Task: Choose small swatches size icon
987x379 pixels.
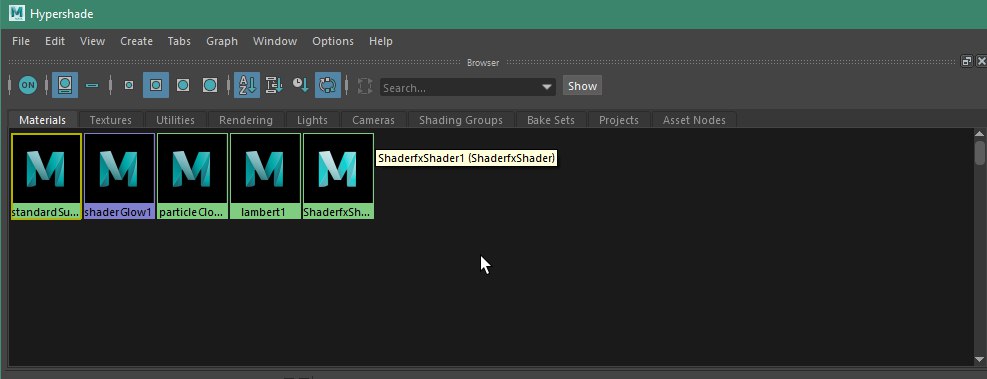Action: point(129,85)
